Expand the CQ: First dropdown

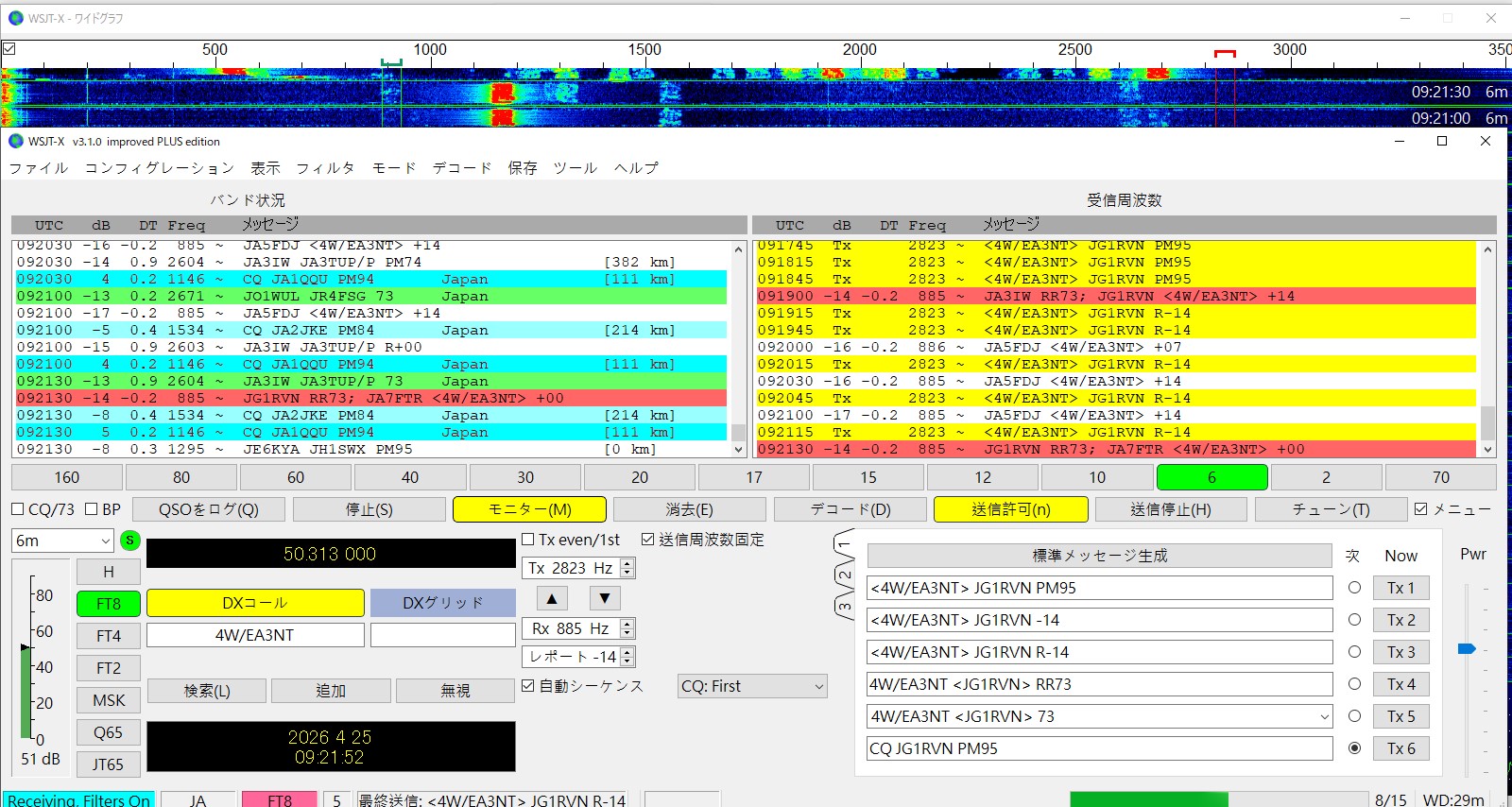[x=752, y=687]
